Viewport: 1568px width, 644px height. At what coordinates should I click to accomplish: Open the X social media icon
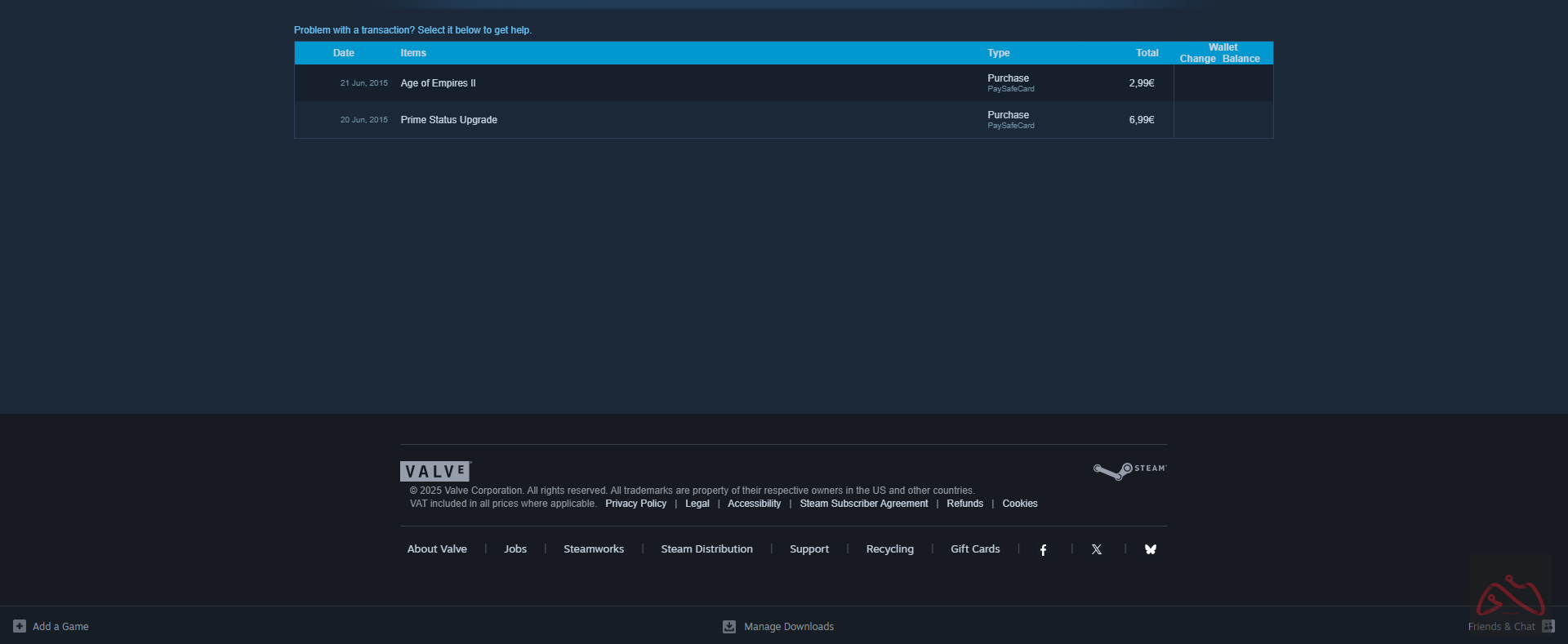pyautogui.click(x=1097, y=550)
